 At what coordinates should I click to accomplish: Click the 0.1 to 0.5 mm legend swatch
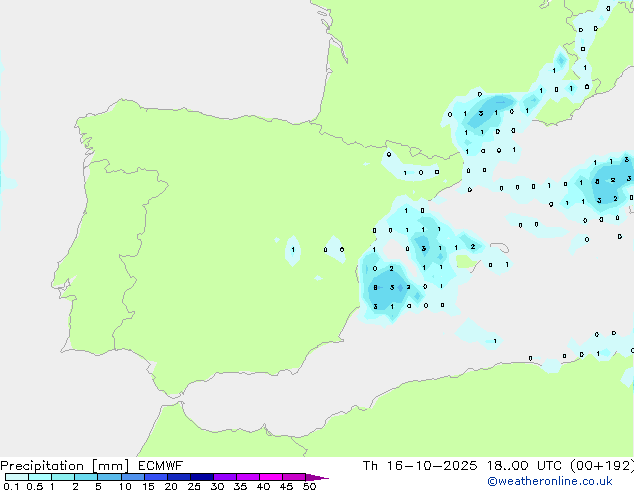point(17,477)
